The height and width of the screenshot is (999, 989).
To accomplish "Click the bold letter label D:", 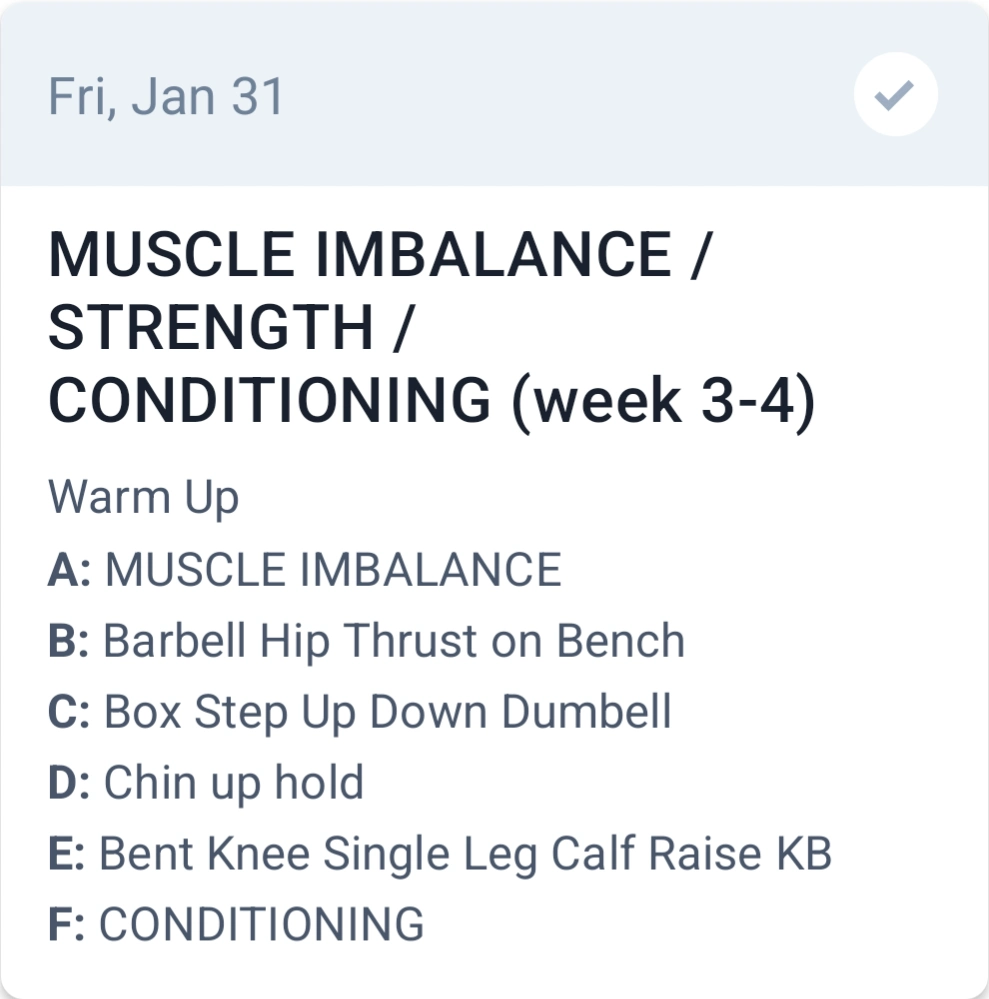I will [70, 783].
